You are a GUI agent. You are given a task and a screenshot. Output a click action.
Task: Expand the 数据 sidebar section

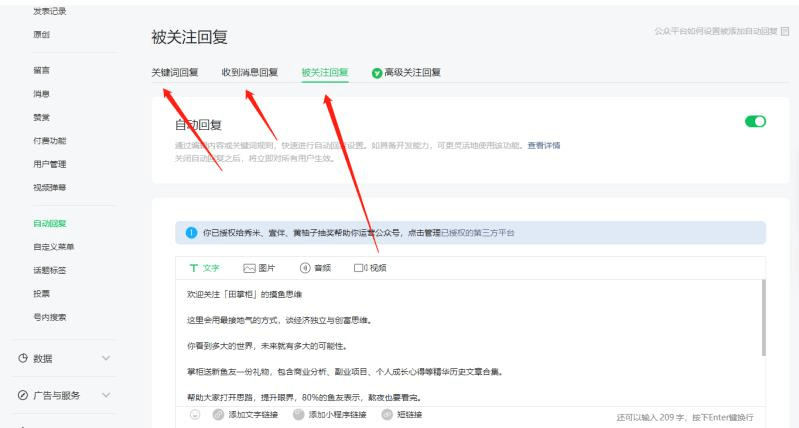point(106,358)
